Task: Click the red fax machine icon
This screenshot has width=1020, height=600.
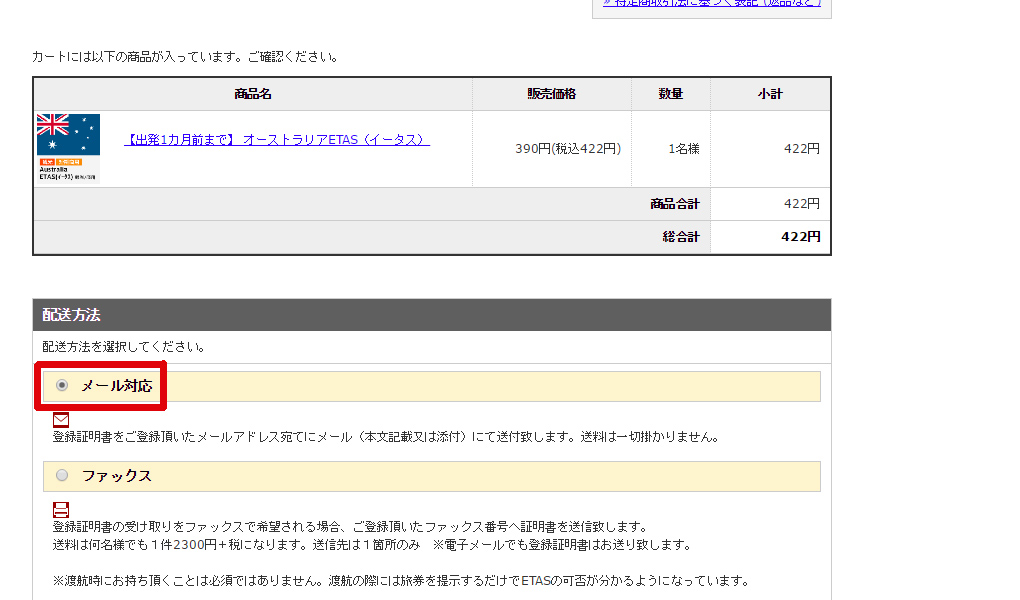Action: tap(61, 509)
